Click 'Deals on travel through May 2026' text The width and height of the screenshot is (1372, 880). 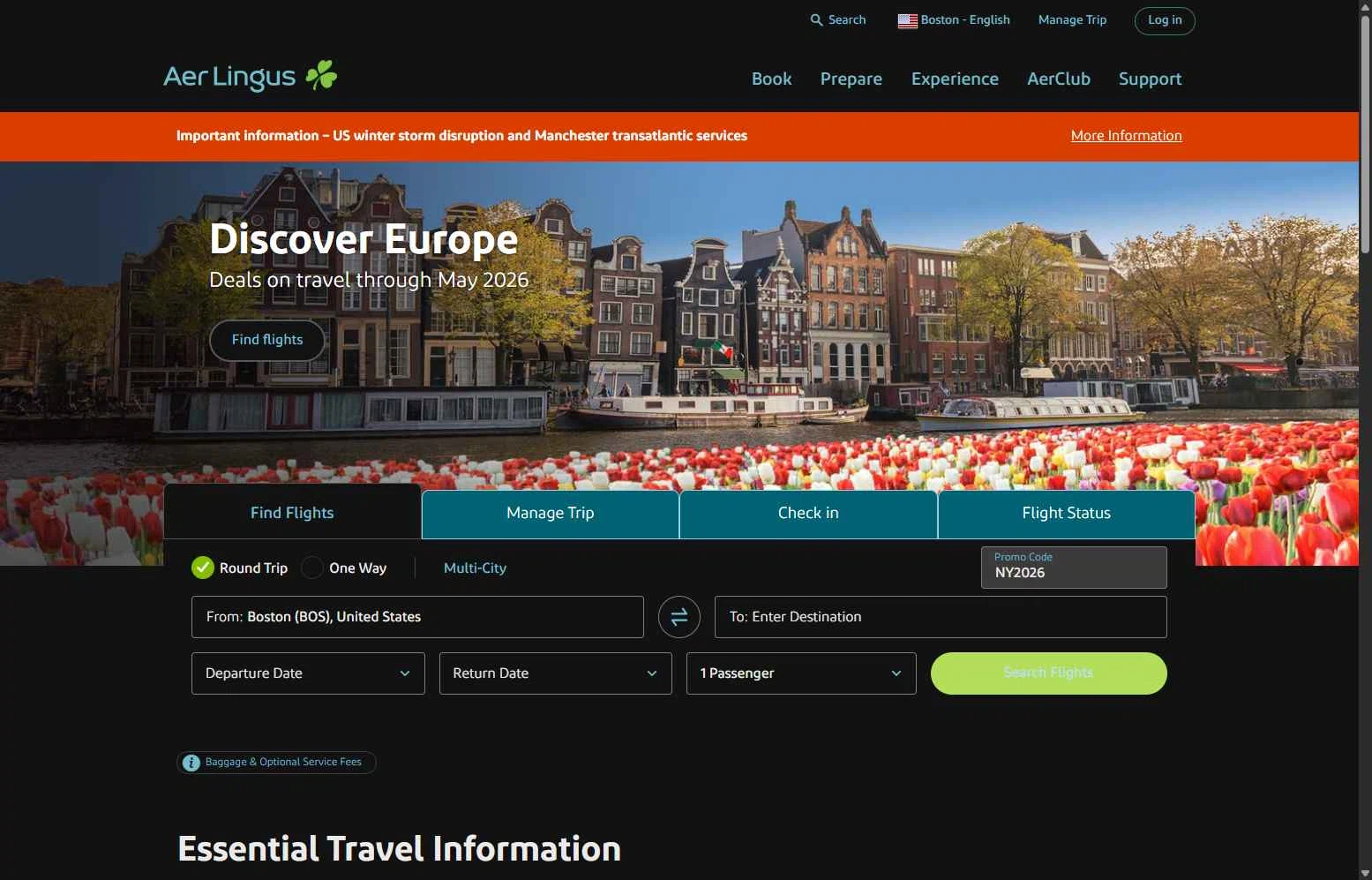[369, 280]
